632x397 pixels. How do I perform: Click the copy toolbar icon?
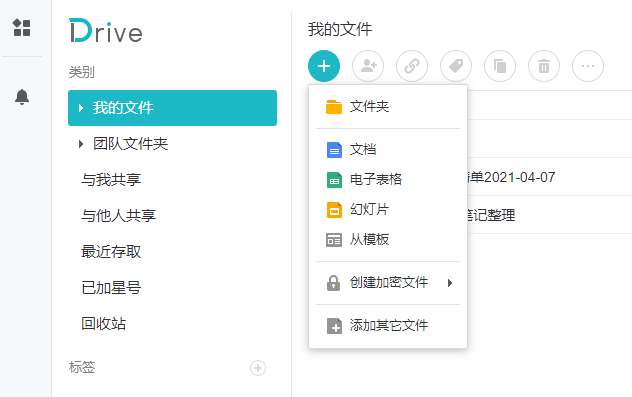[x=500, y=66]
